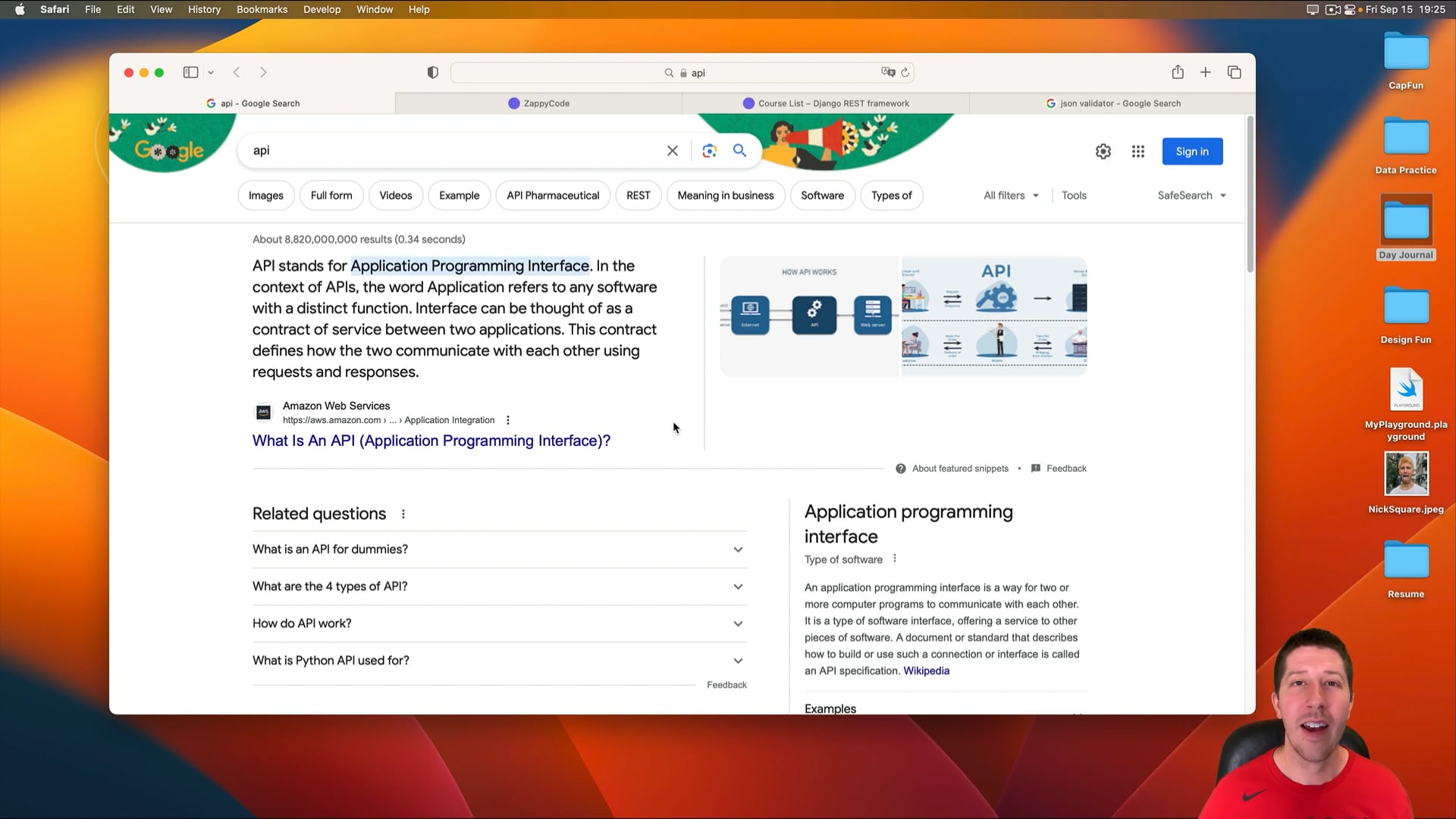Open the What Is An API link
The height and width of the screenshot is (819, 1456).
tap(431, 441)
